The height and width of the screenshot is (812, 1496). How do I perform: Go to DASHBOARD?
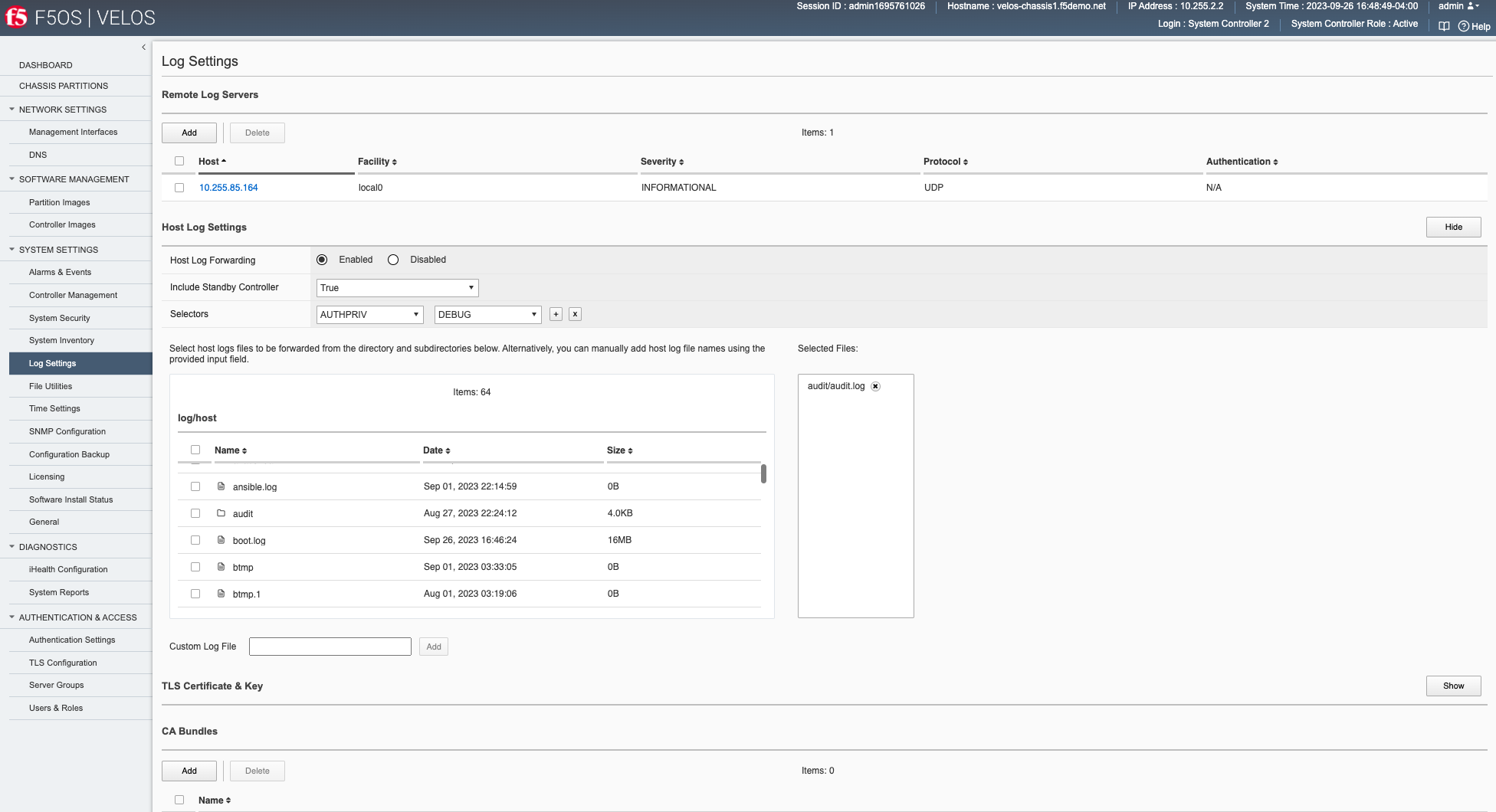(46, 65)
